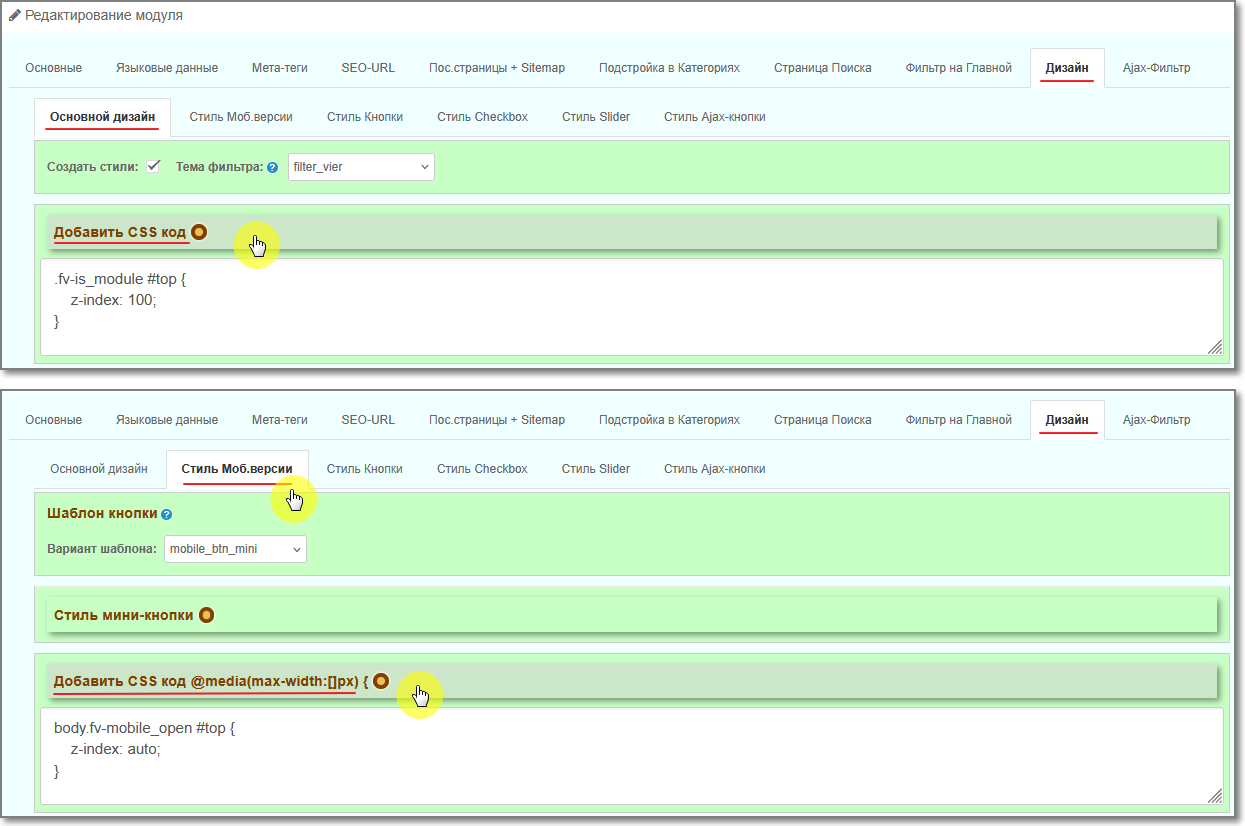Screen dimensions: 1245x826
Task: Click the round icon beside Стиль мини-кнопки
Action: [206, 615]
